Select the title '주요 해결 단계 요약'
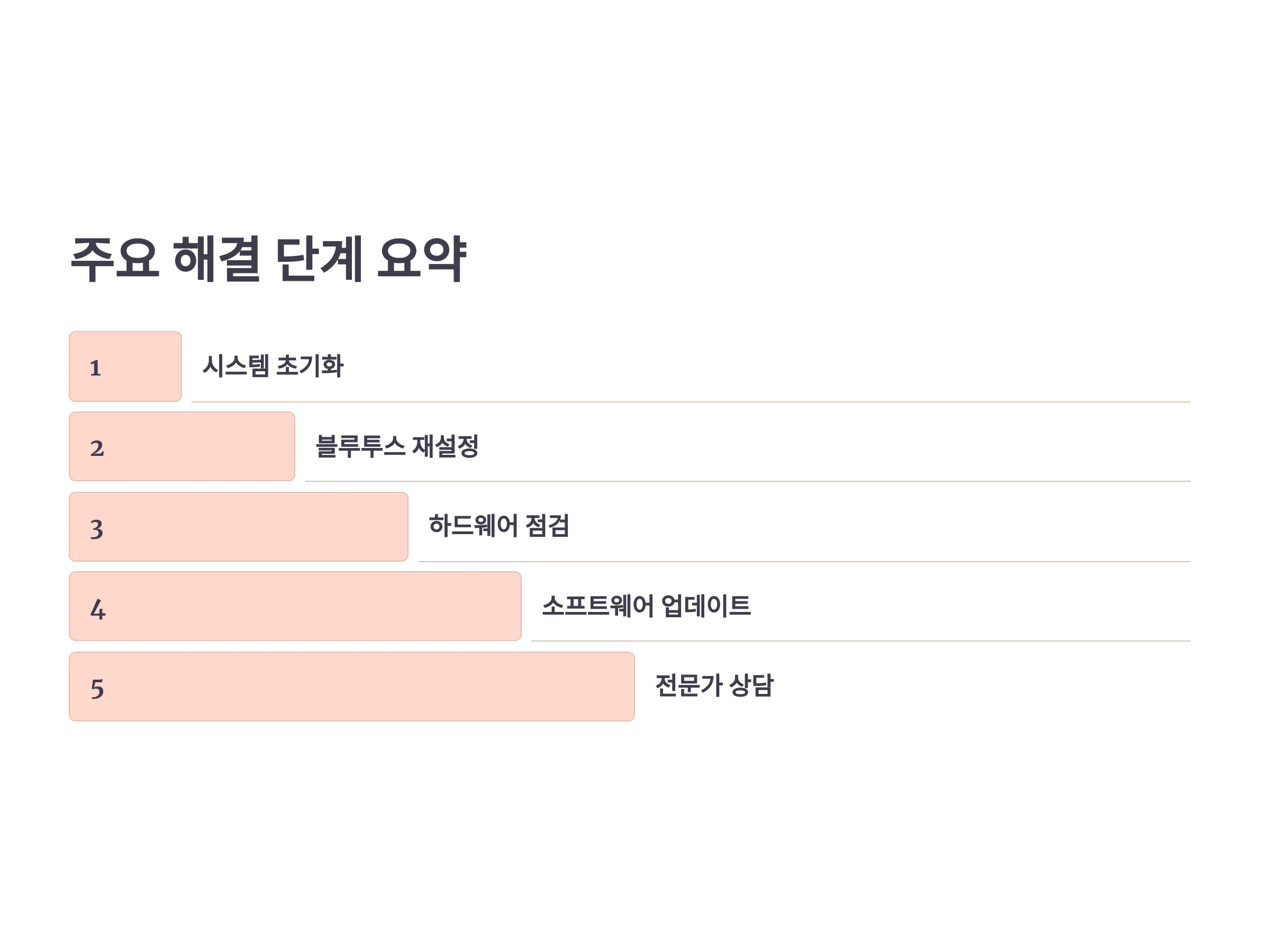This screenshot has height=952, width=1270. tap(268, 259)
